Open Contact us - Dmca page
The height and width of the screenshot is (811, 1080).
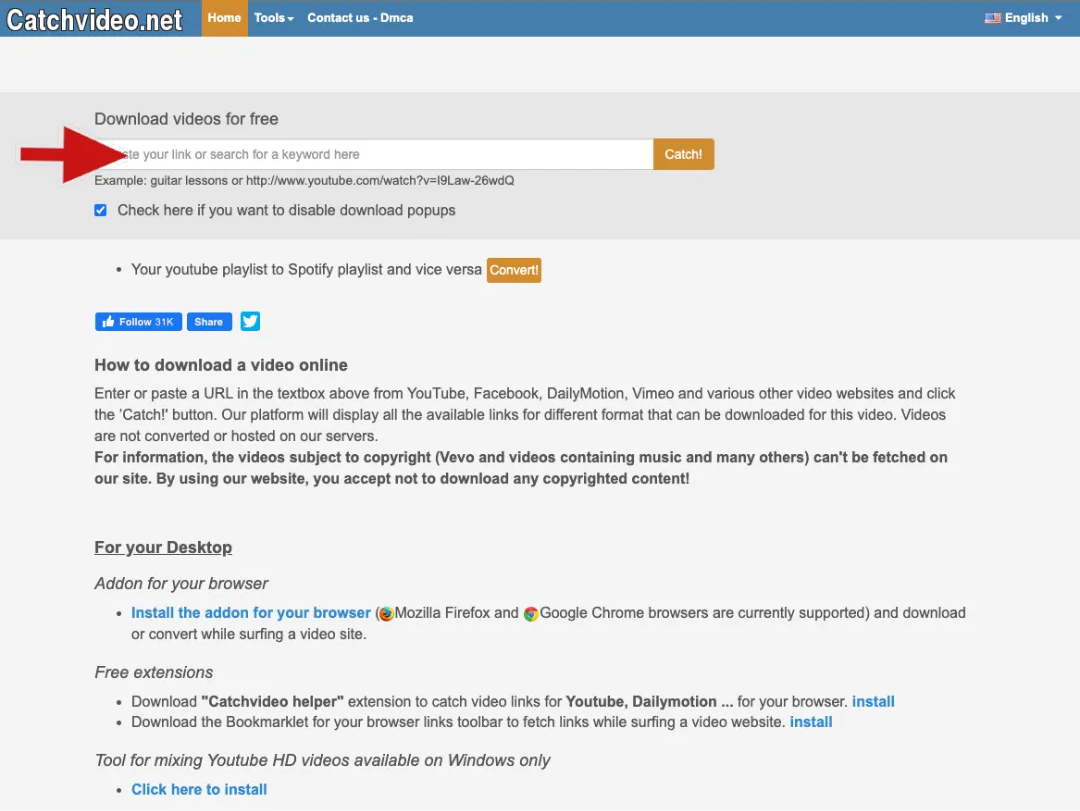tap(360, 18)
